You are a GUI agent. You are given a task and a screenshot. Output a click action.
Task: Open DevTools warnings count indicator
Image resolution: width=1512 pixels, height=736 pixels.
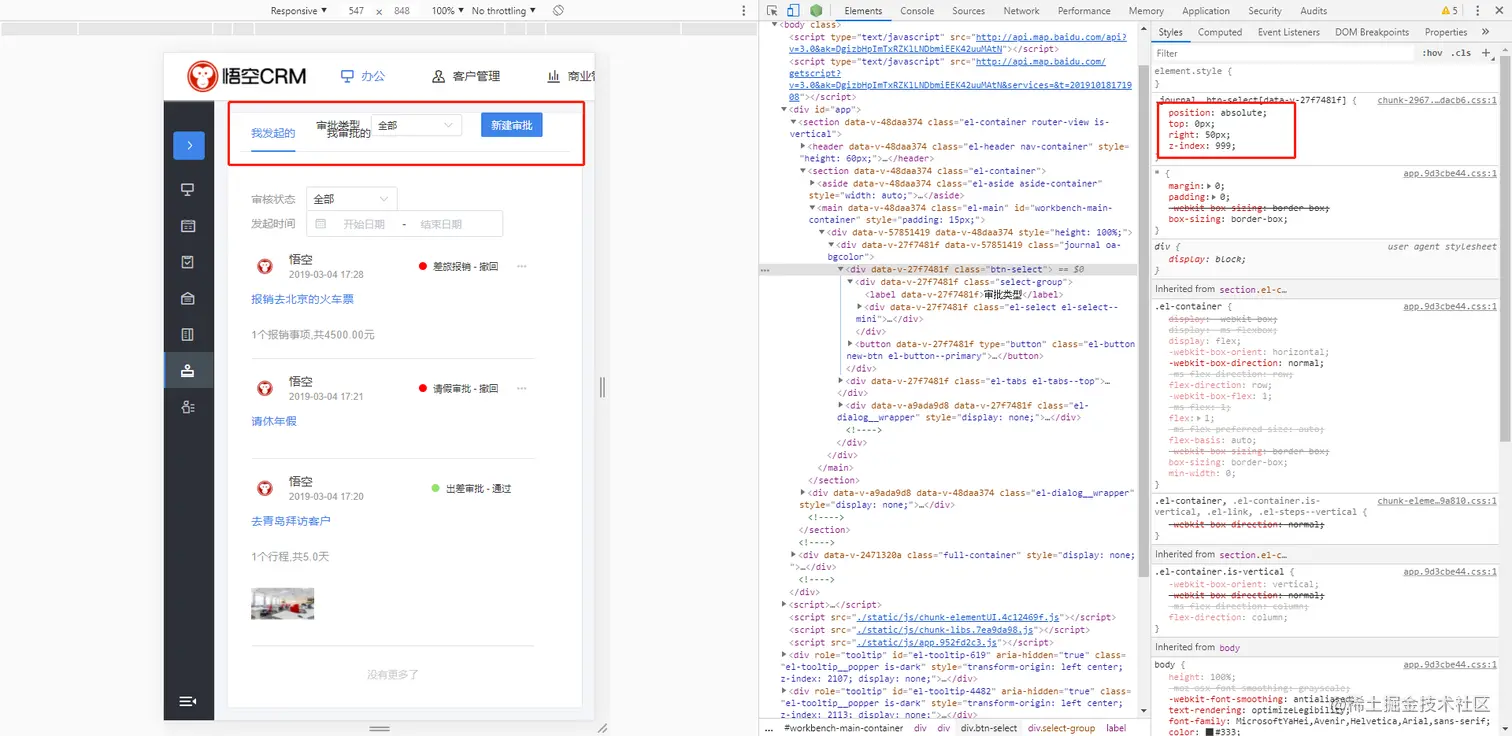(1449, 11)
